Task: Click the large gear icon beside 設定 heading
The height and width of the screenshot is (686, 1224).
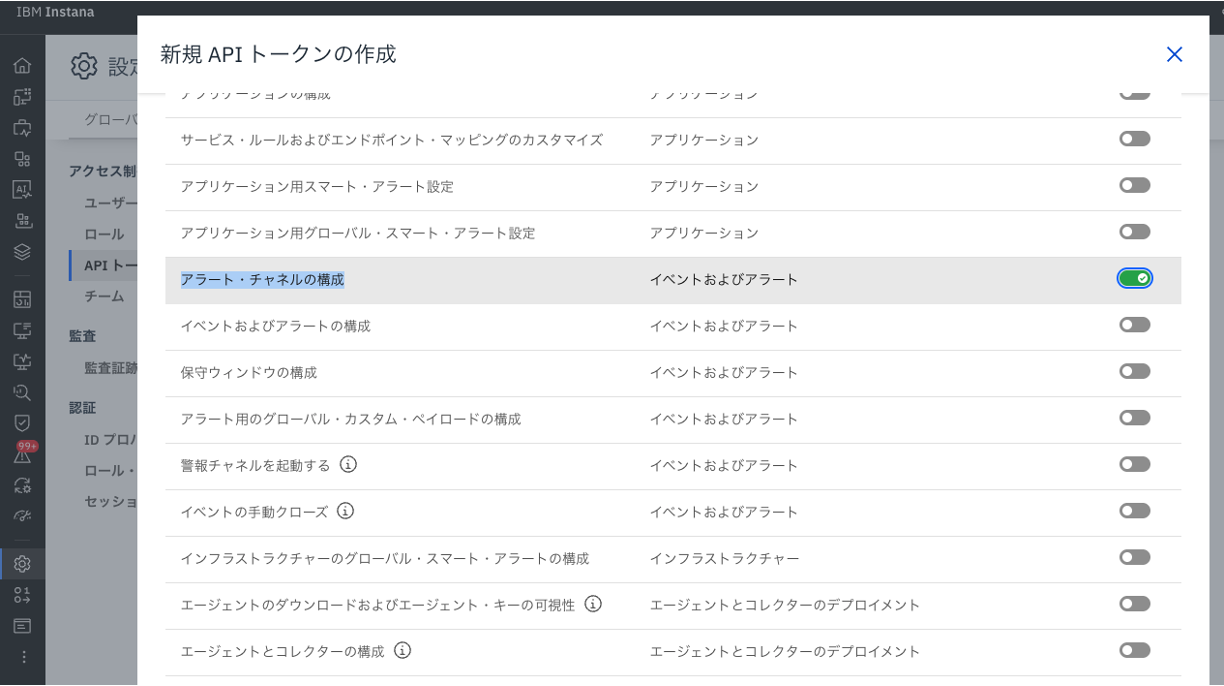Action: [84, 66]
